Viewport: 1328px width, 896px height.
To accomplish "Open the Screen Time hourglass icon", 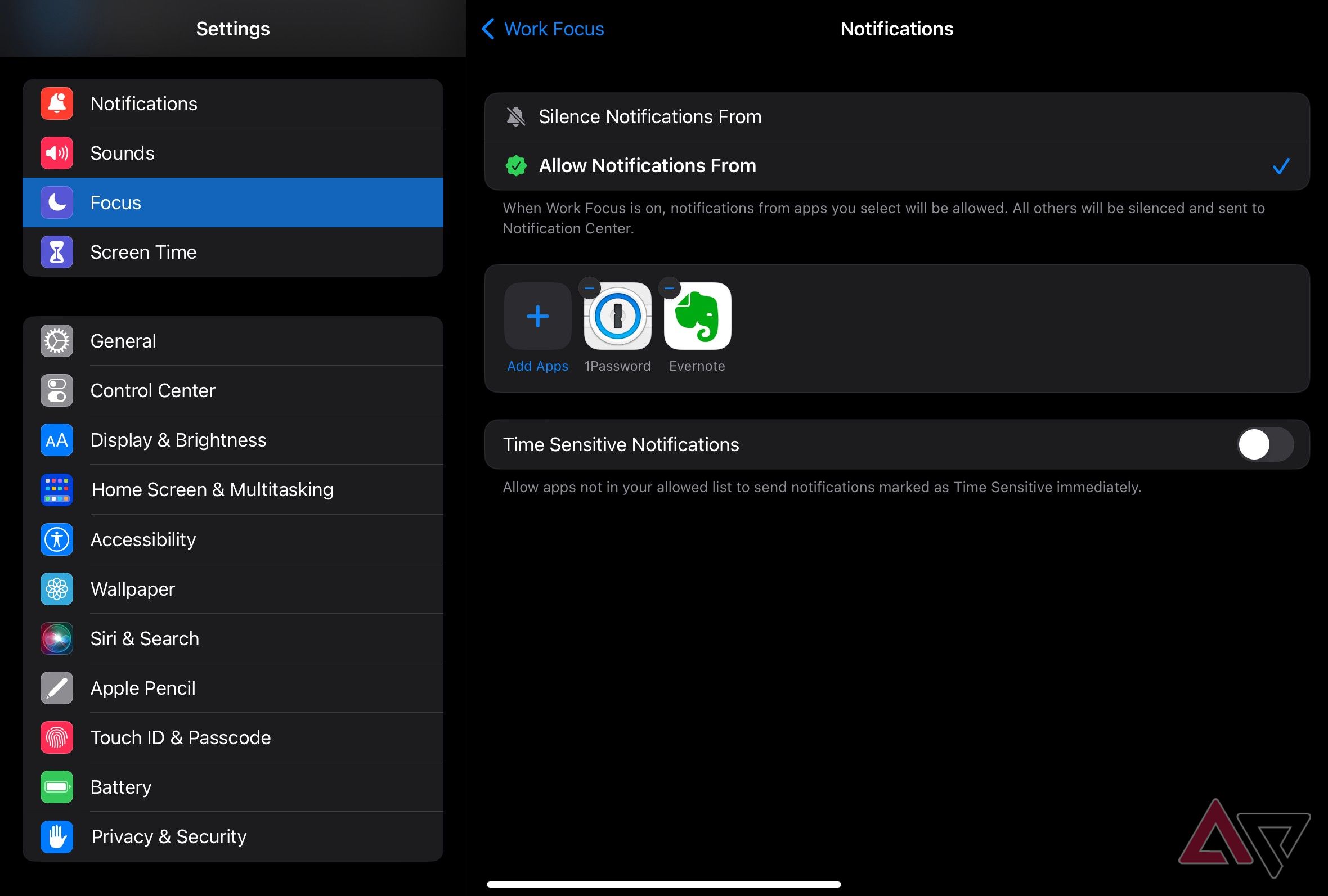I will [56, 252].
